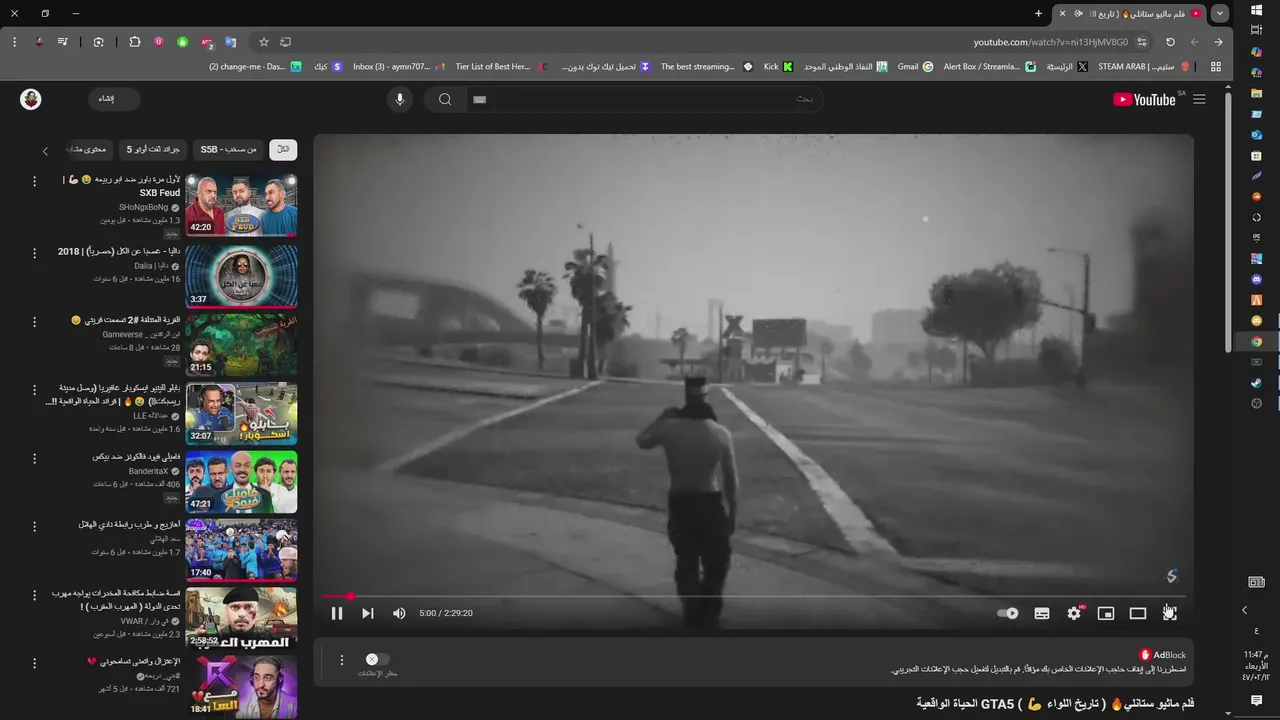Open the 'Tier List of Best Her...' bookmark
Screen dimensions: 1280x720
pyautogui.click(x=501, y=67)
